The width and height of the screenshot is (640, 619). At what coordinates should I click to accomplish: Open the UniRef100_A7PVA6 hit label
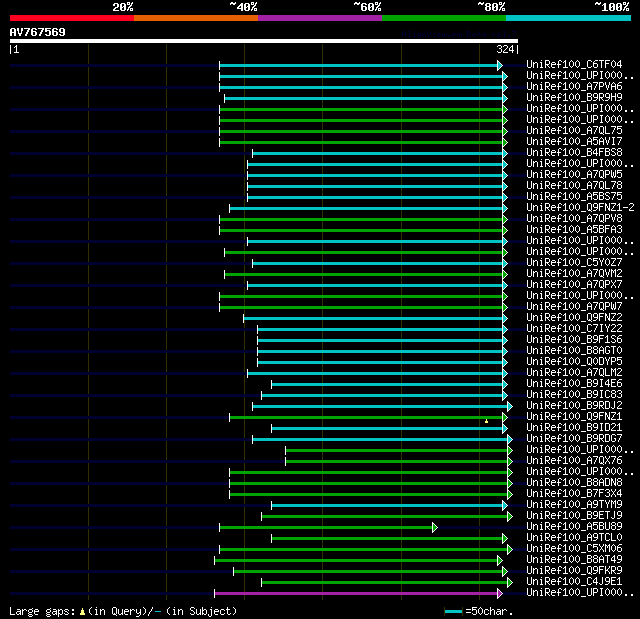[x=573, y=87]
